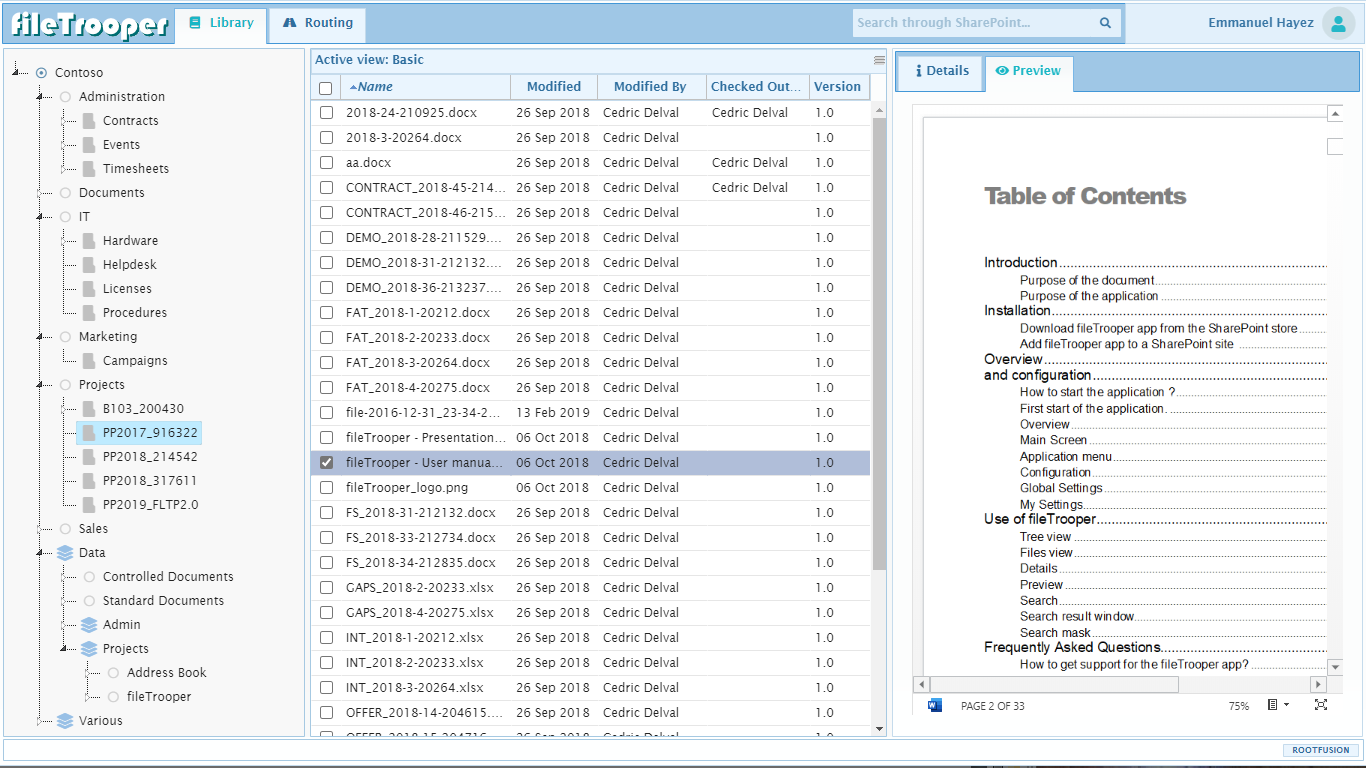This screenshot has height=768, width=1366.
Task: Click the ROOTFUSION link in the footer
Action: point(1320,750)
